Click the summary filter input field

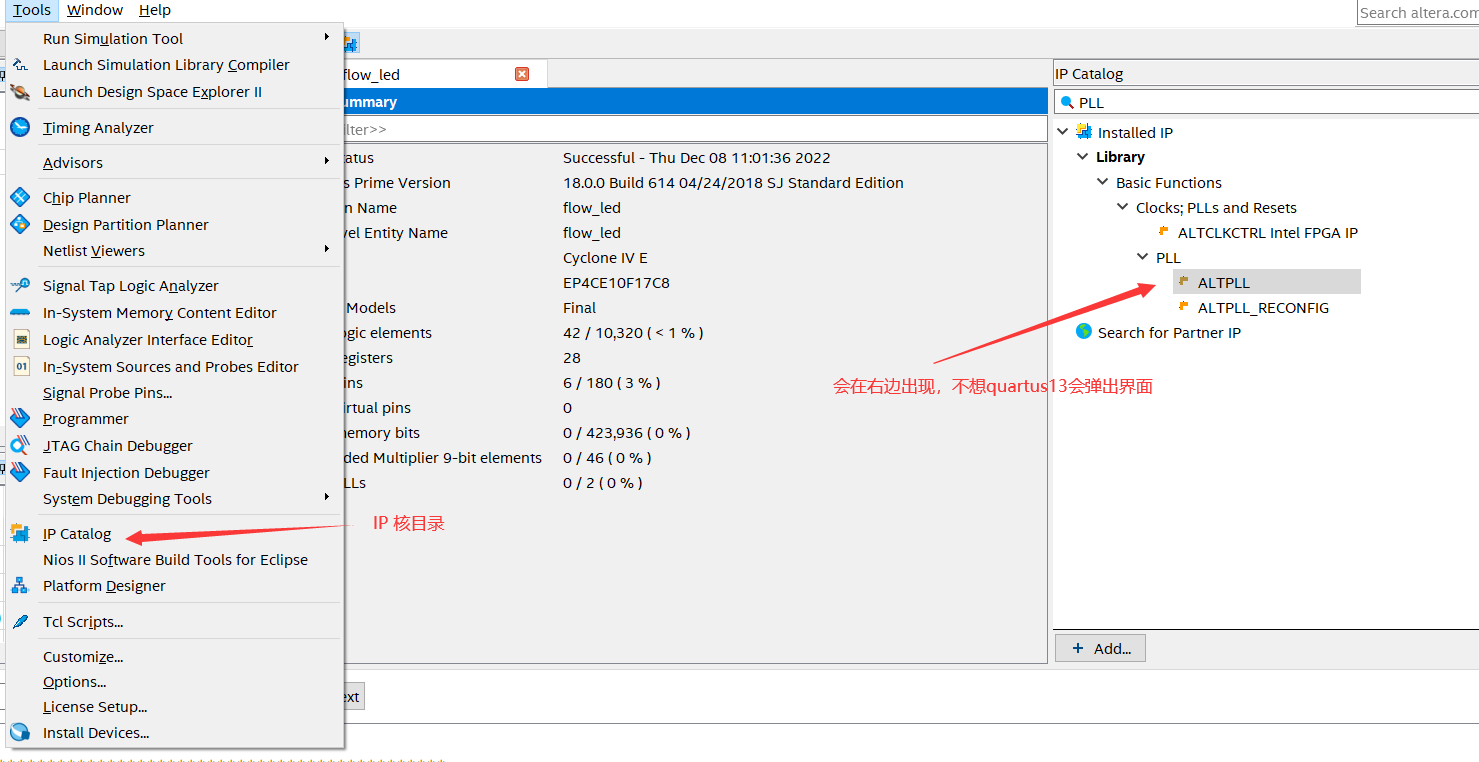[695, 129]
